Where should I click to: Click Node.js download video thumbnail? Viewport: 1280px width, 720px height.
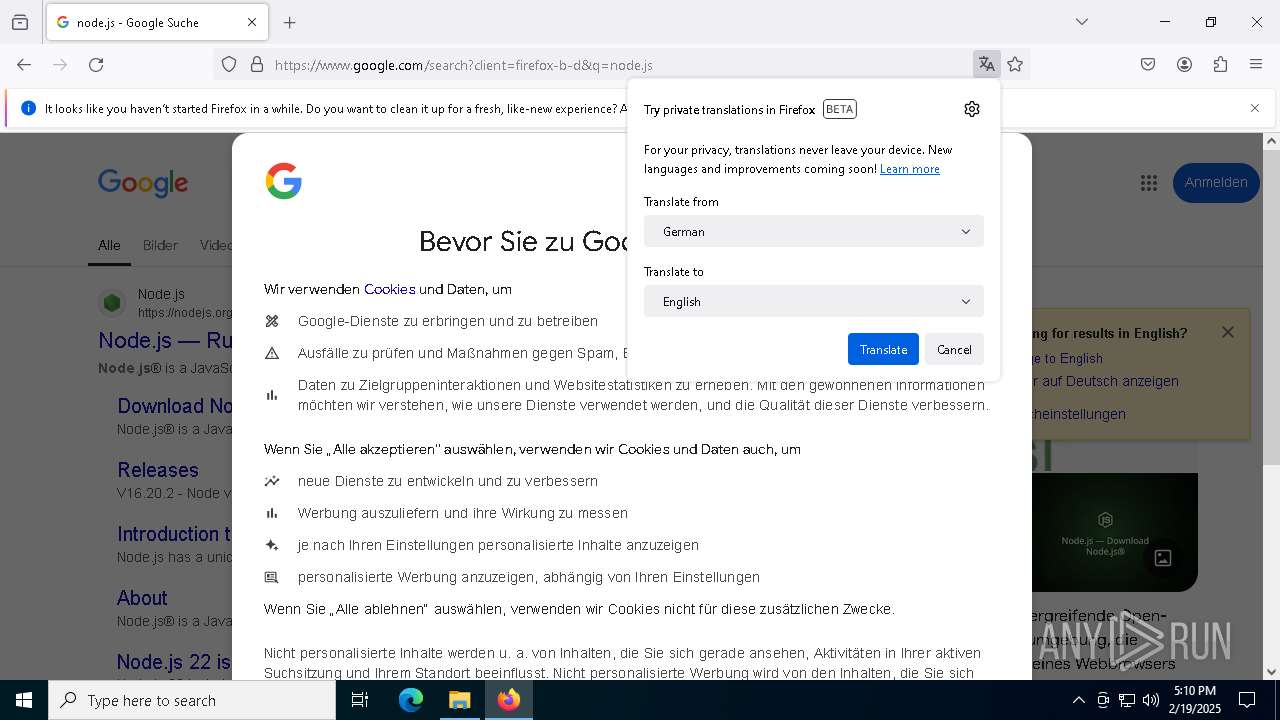pos(1114,532)
